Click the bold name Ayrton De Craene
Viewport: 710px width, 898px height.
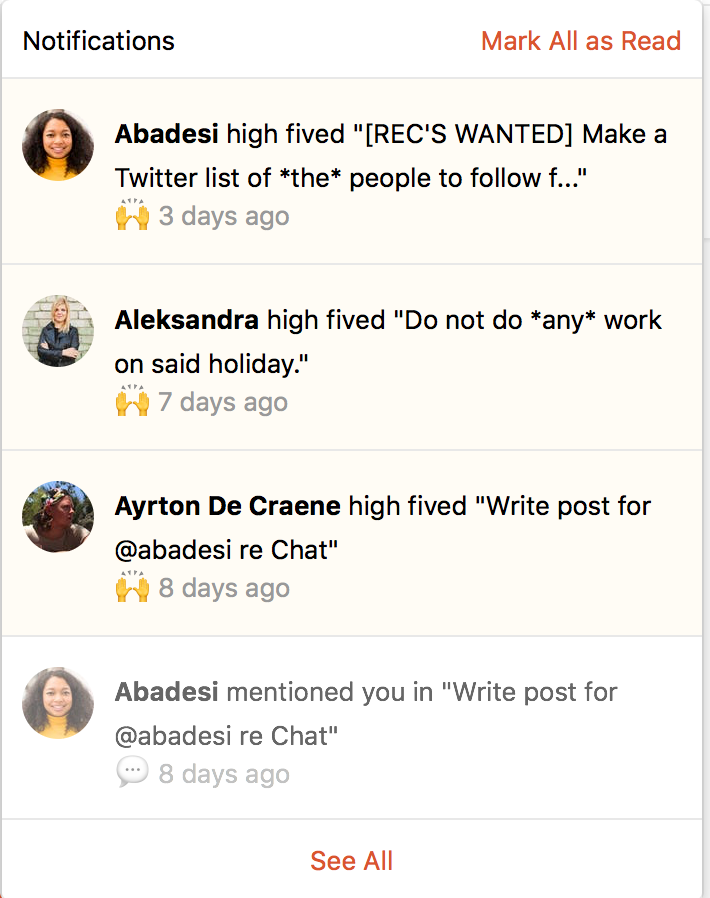tap(228, 506)
